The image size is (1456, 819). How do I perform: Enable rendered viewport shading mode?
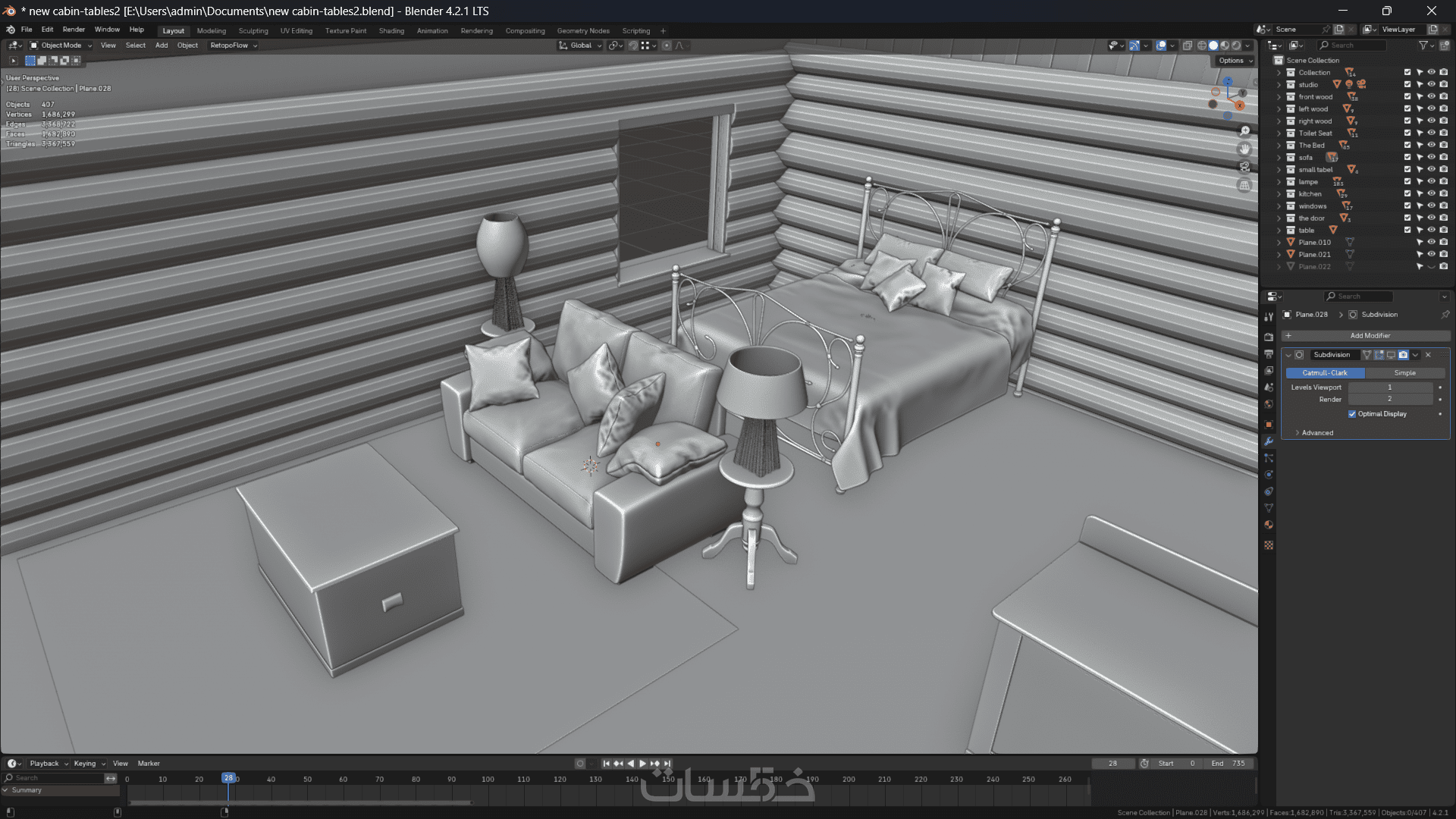tap(1236, 45)
